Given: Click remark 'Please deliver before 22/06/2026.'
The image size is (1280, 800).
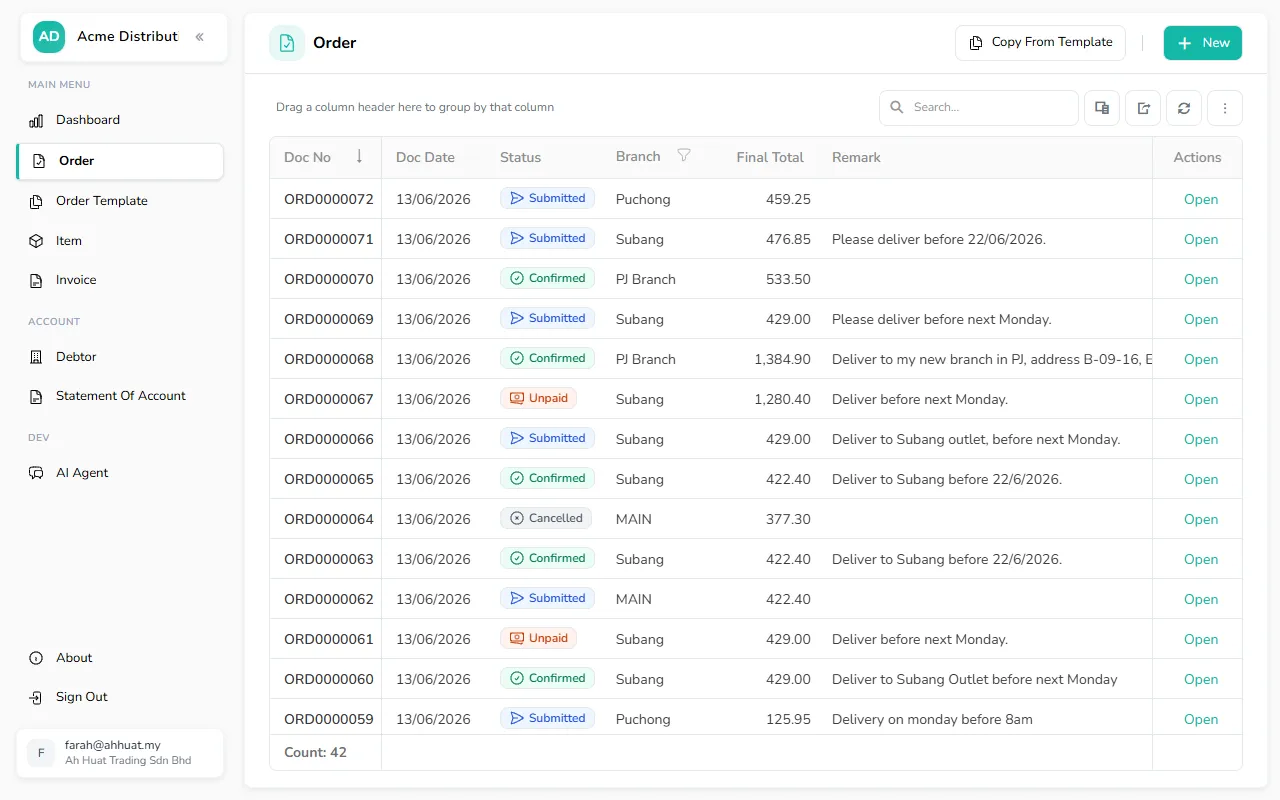Looking at the screenshot, I should point(939,239).
